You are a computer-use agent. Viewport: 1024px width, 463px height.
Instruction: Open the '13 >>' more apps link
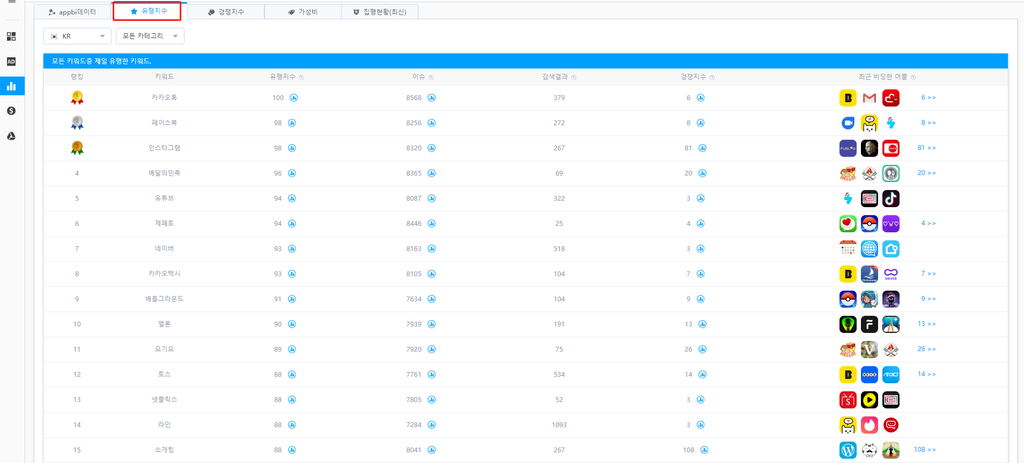tap(927, 324)
